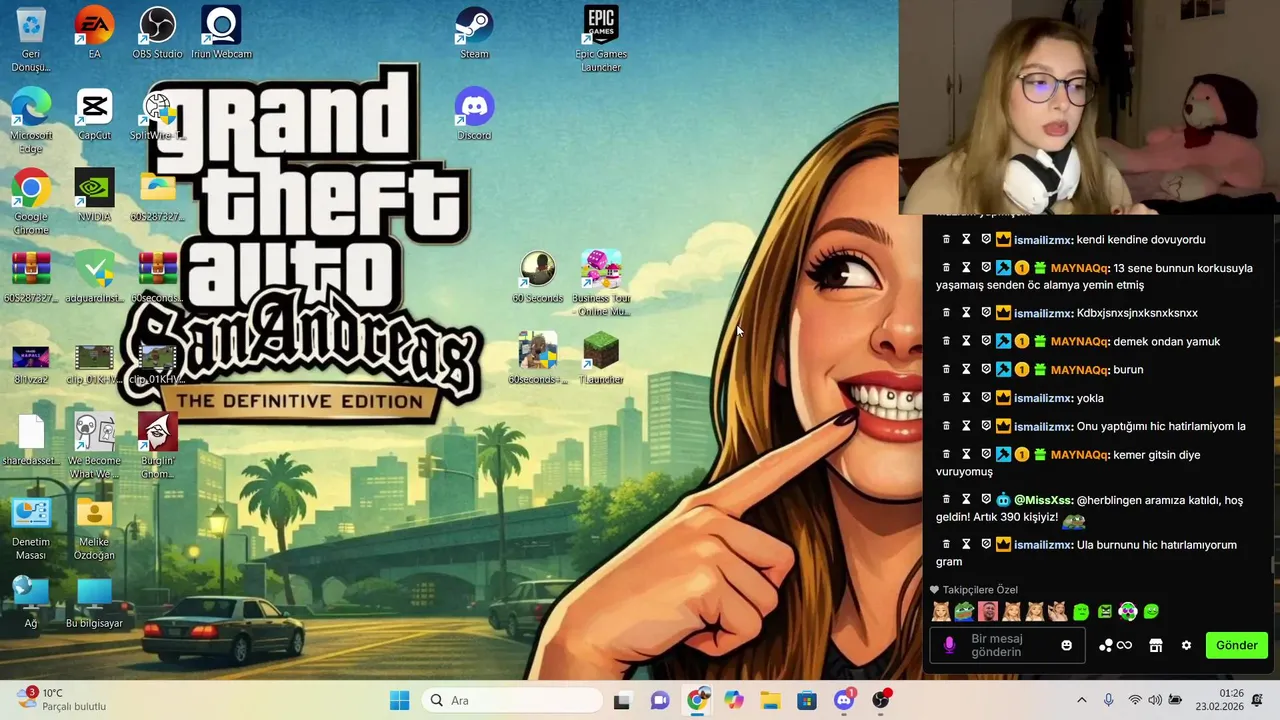
Task: Ban user on the 'yokla' chat message
Action: click(986, 398)
